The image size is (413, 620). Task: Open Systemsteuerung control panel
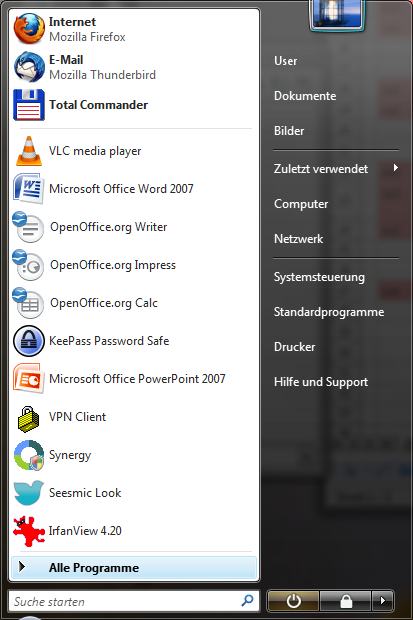coord(319,277)
